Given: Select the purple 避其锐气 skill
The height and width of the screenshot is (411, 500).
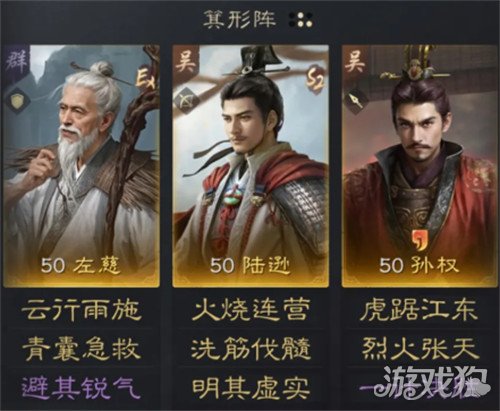Looking at the screenshot, I should coord(81,388).
